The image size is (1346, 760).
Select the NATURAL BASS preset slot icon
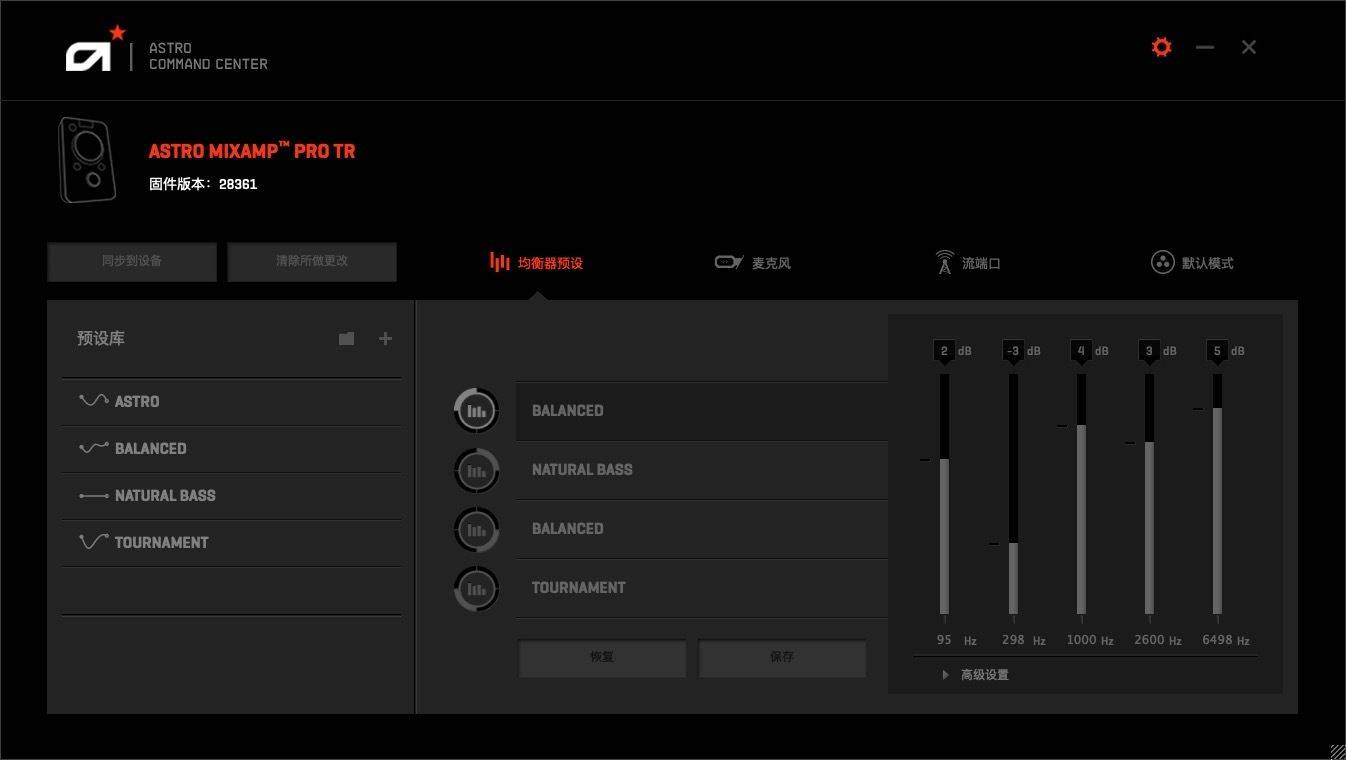[476, 470]
